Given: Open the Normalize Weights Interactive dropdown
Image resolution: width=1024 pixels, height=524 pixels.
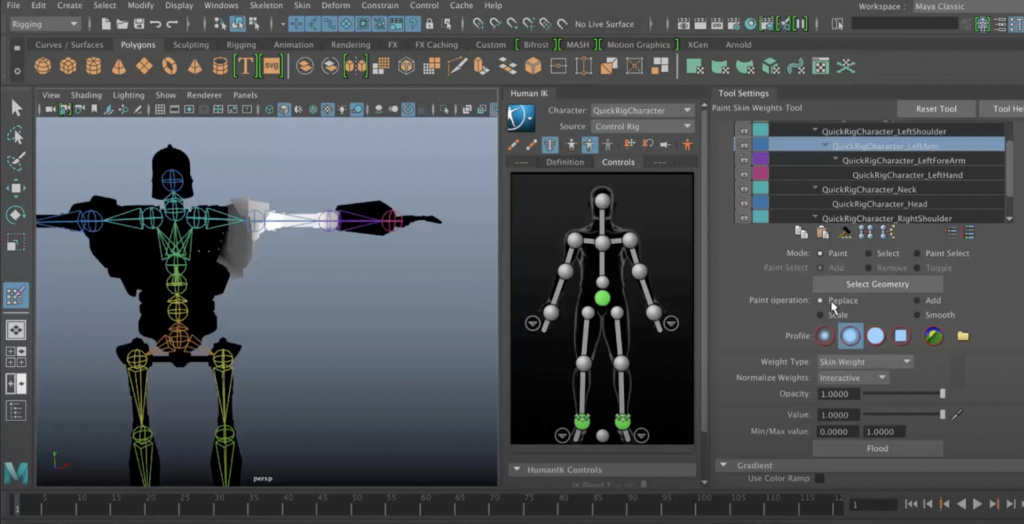Looking at the screenshot, I should 853,378.
